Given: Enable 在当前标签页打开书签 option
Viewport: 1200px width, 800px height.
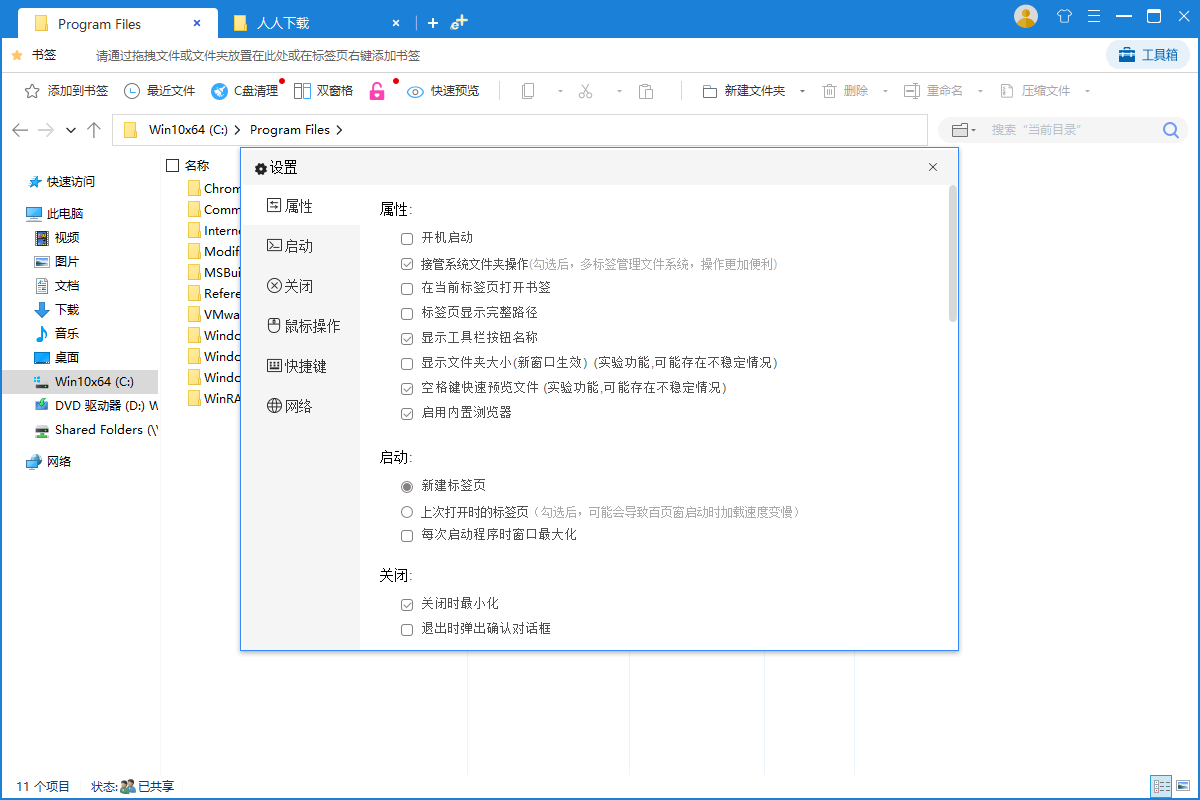Looking at the screenshot, I should coord(407,288).
